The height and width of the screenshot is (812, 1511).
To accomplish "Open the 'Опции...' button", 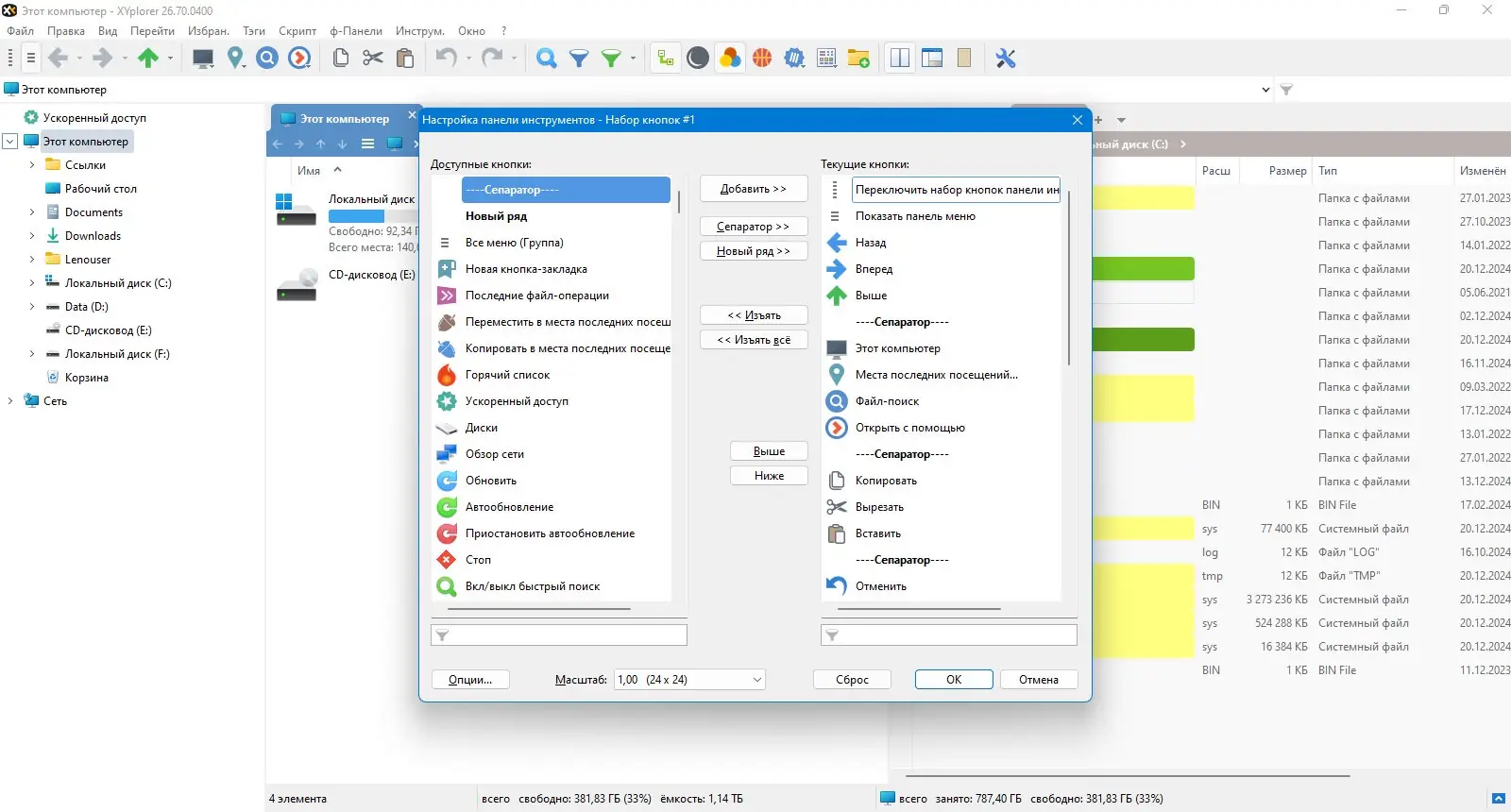I will tap(470, 680).
